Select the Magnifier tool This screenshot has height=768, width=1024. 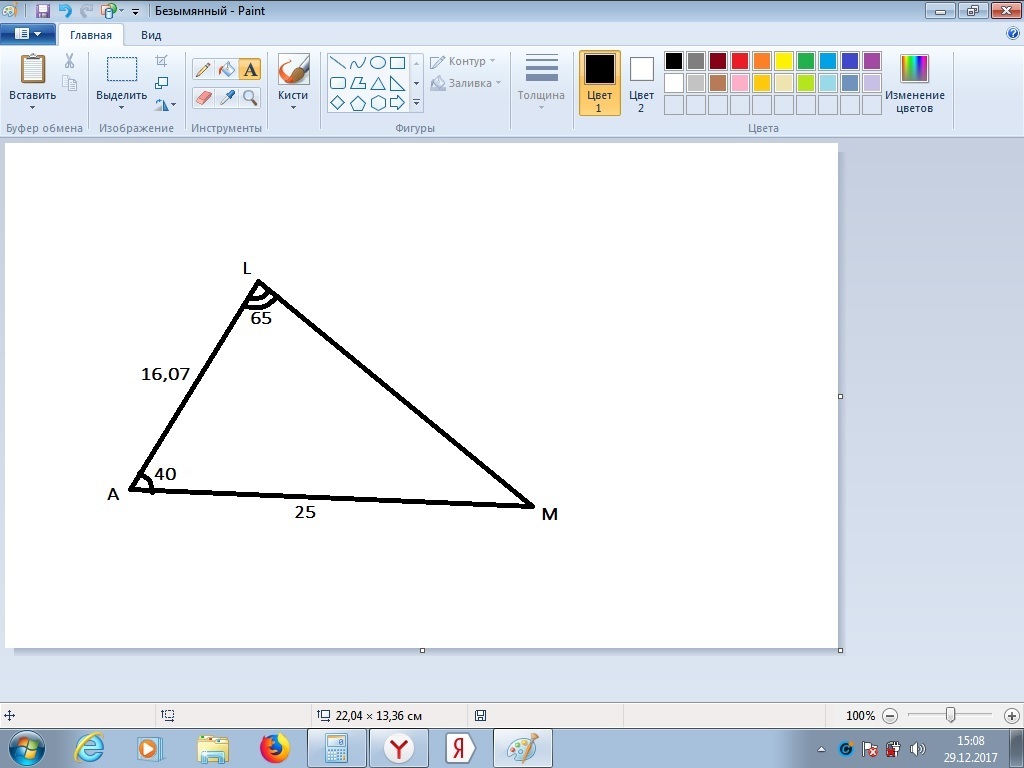pyautogui.click(x=250, y=97)
